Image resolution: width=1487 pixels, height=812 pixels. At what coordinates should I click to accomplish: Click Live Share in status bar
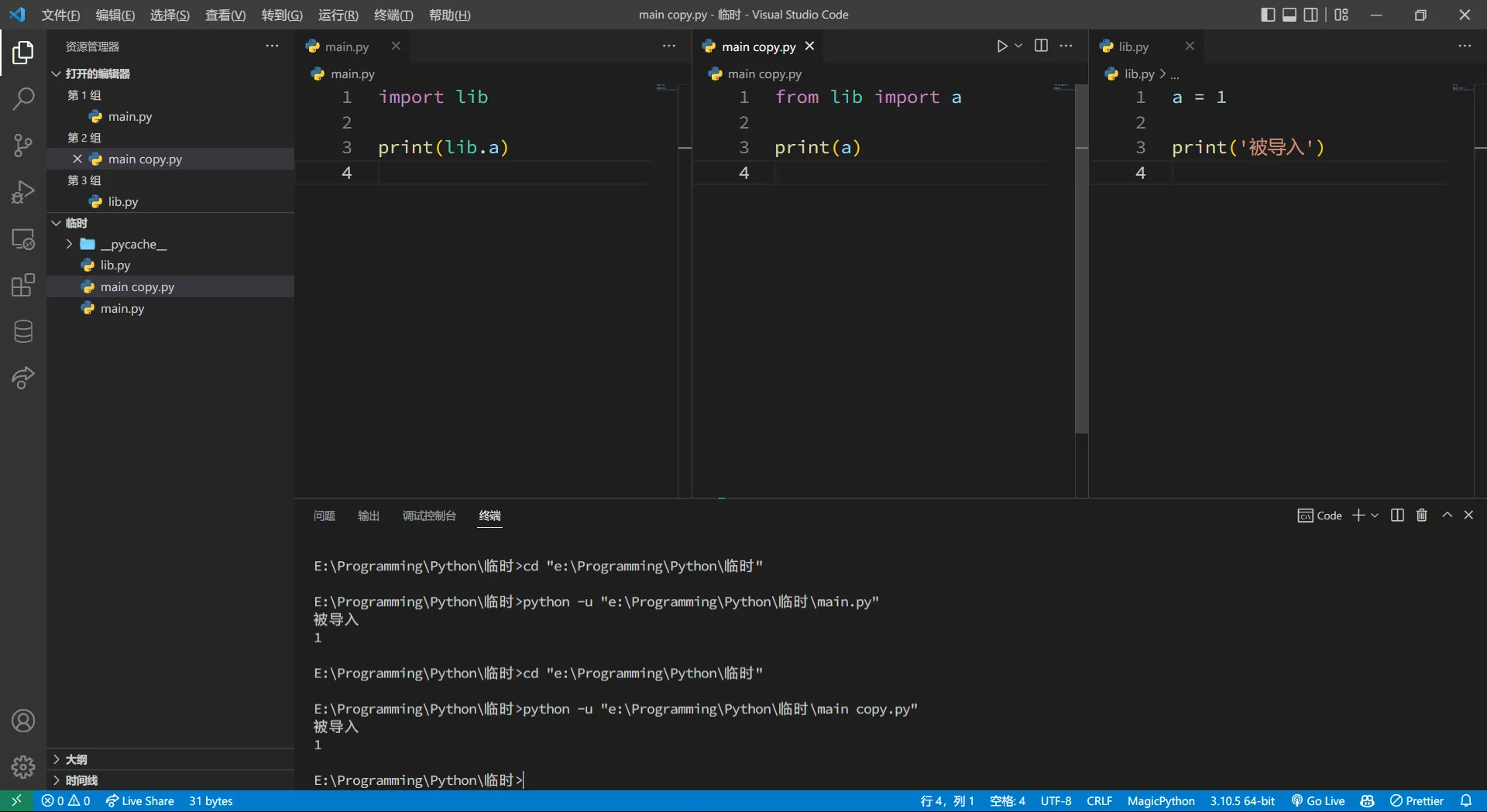(140, 801)
